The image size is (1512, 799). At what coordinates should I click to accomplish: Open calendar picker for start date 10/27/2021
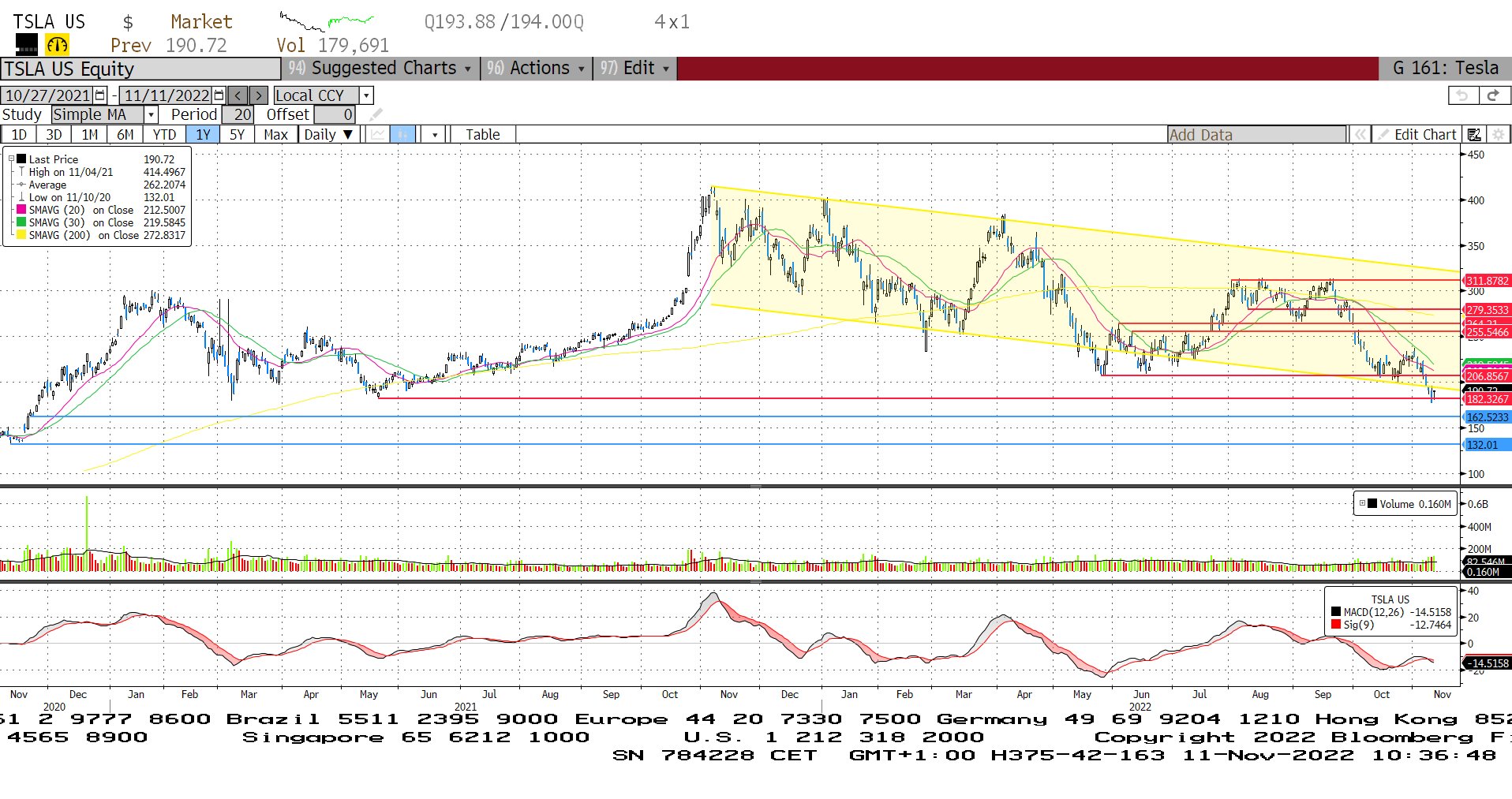coord(100,95)
